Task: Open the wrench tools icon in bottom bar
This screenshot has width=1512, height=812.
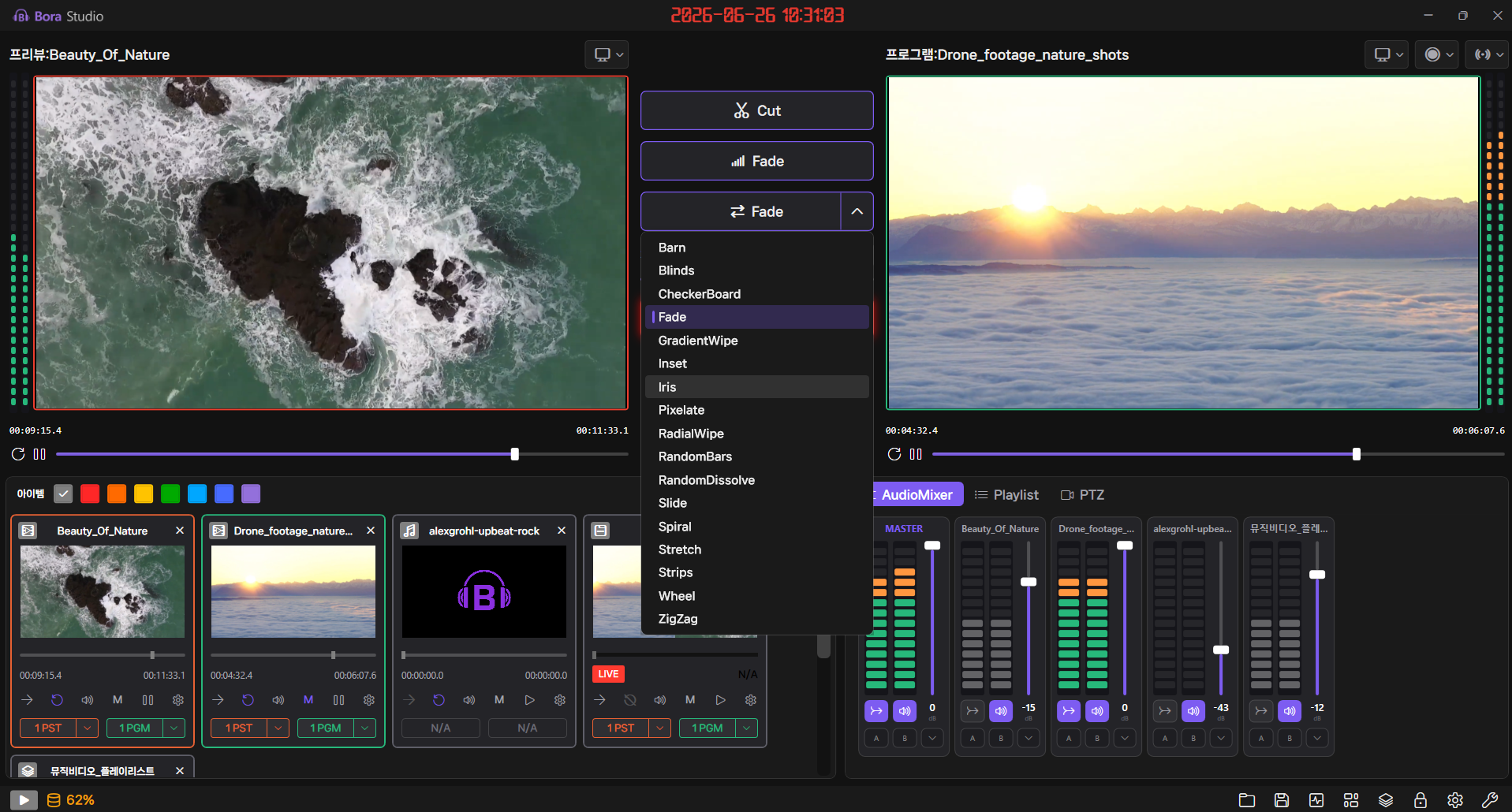Action: (1490, 800)
